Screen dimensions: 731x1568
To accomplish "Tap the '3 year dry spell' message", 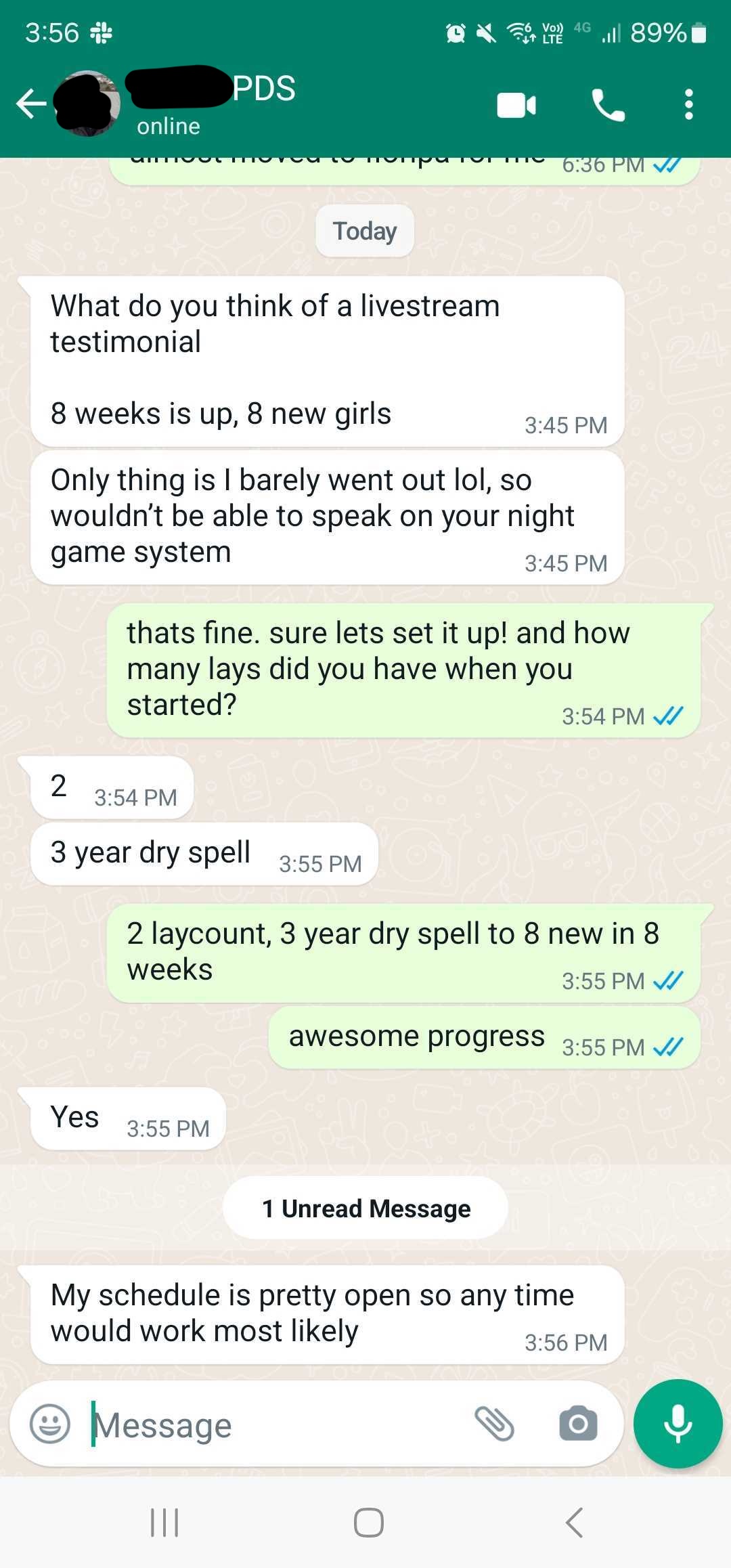I will click(204, 853).
